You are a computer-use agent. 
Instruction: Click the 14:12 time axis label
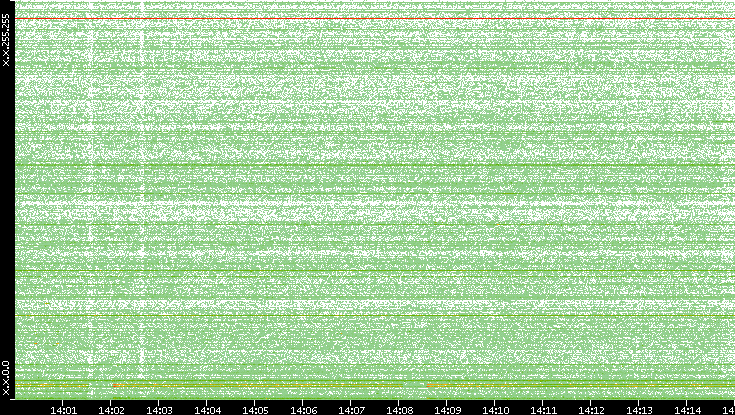click(592, 411)
